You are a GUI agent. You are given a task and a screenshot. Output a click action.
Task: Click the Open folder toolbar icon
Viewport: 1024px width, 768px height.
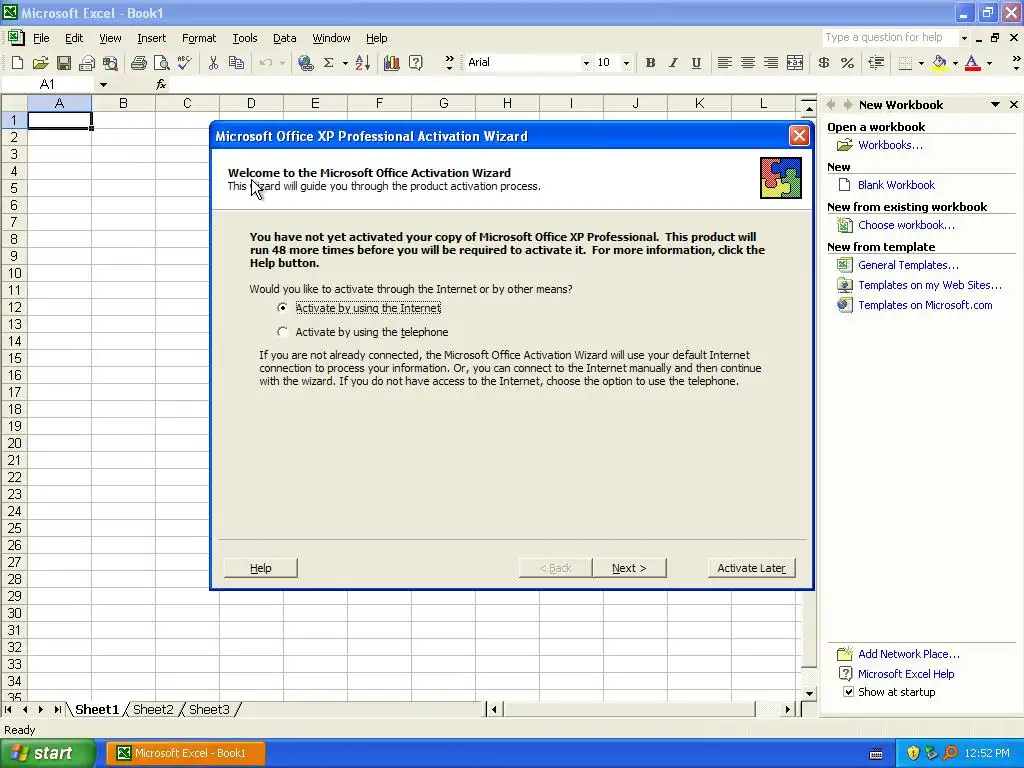coord(40,63)
